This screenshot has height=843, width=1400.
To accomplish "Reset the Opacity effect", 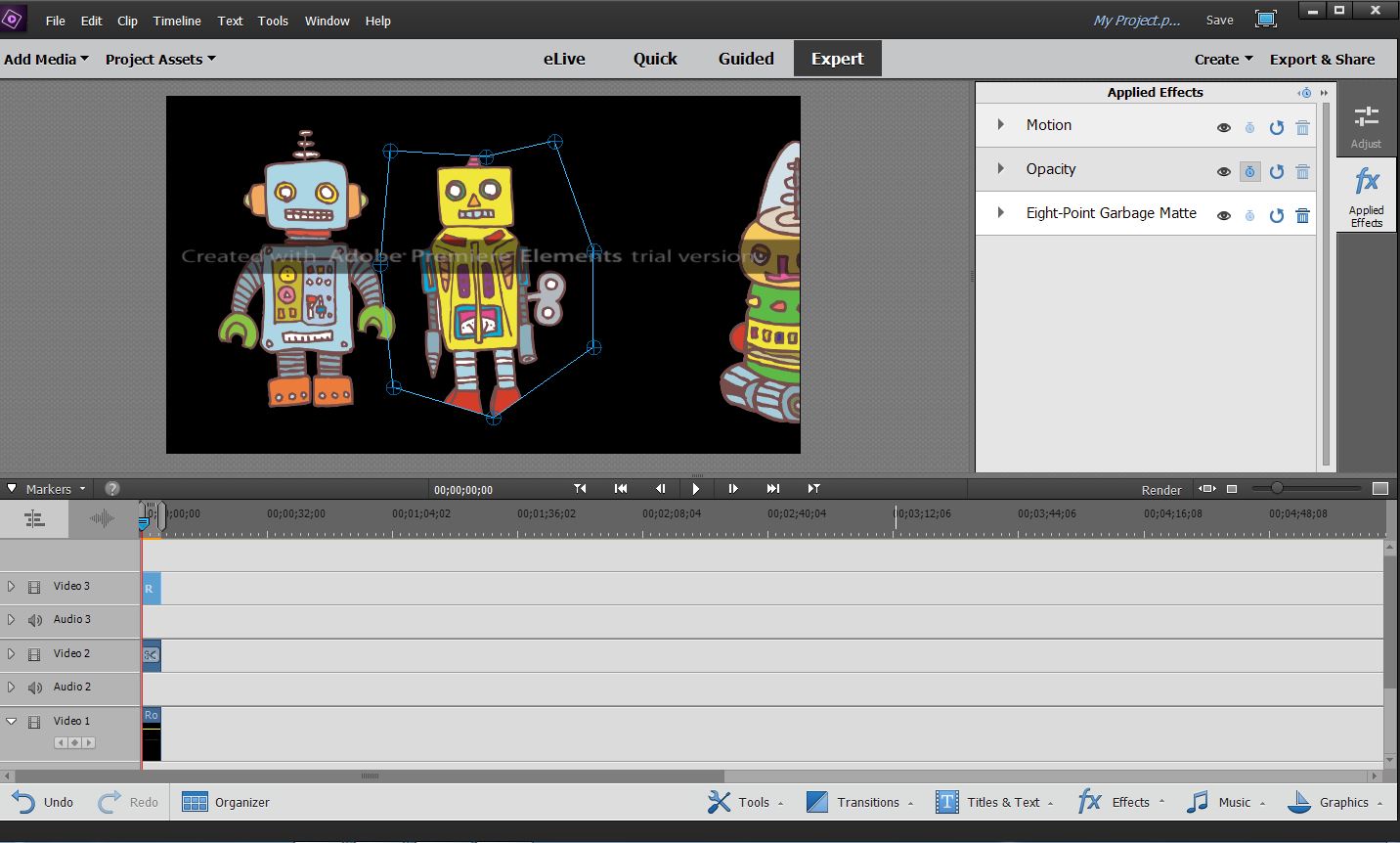I will [1276, 172].
